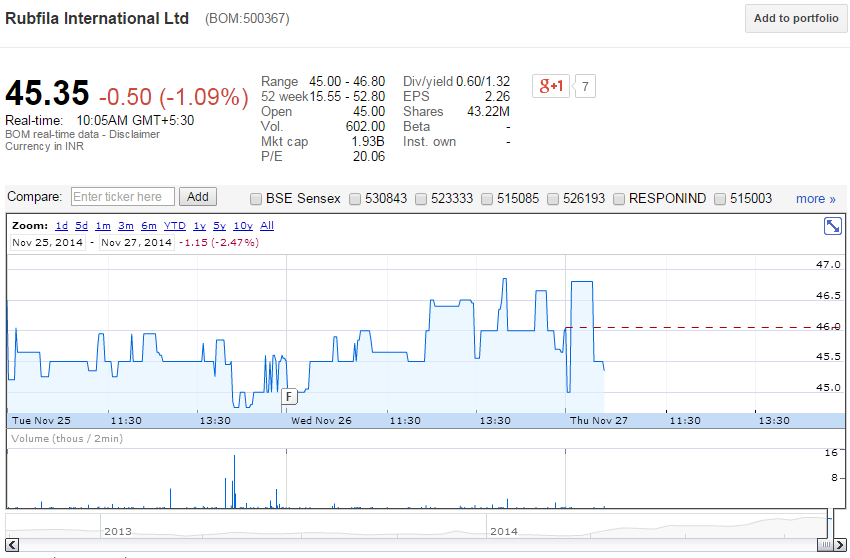Expand chart with the fullscreen arrow icon
The width and height of the screenshot is (850, 558).
[x=833, y=226]
